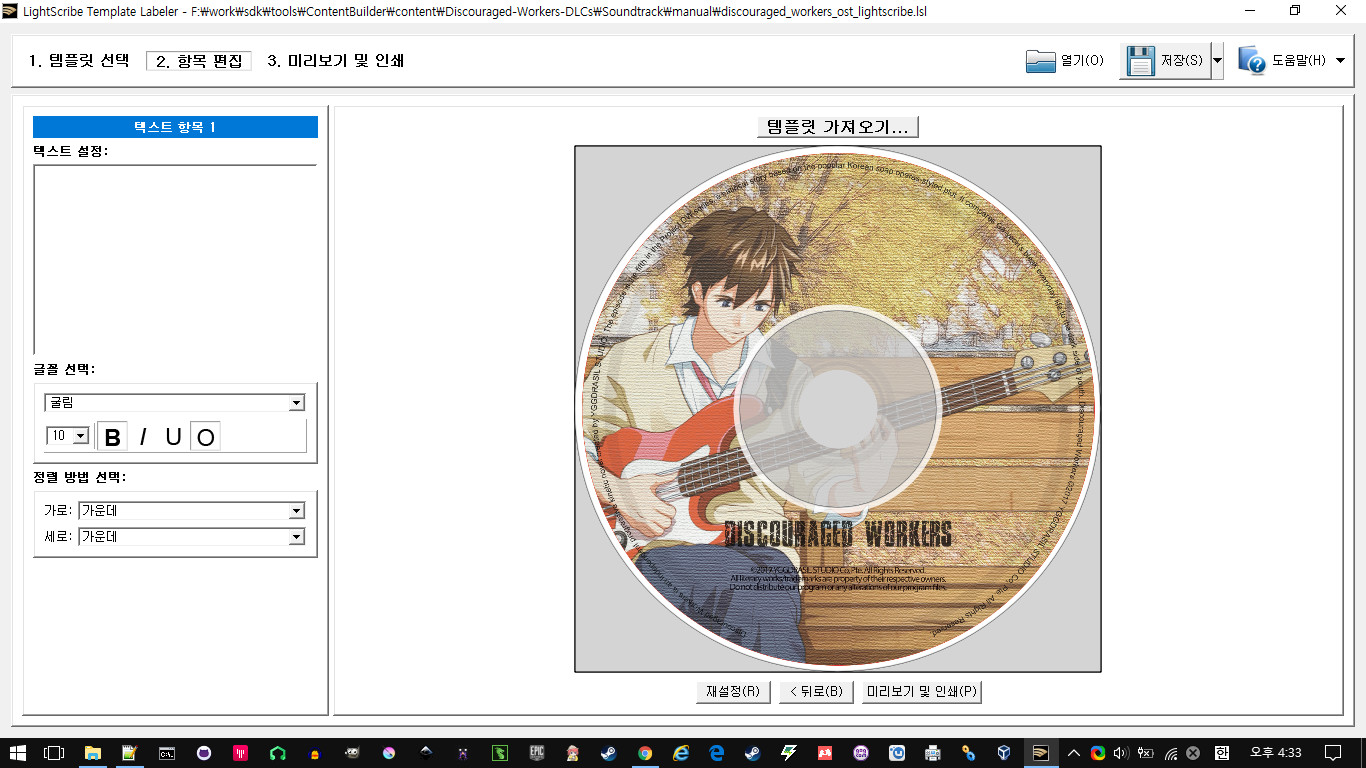Show hidden system tray icons
This screenshot has width=1366, height=768.
[1074, 753]
